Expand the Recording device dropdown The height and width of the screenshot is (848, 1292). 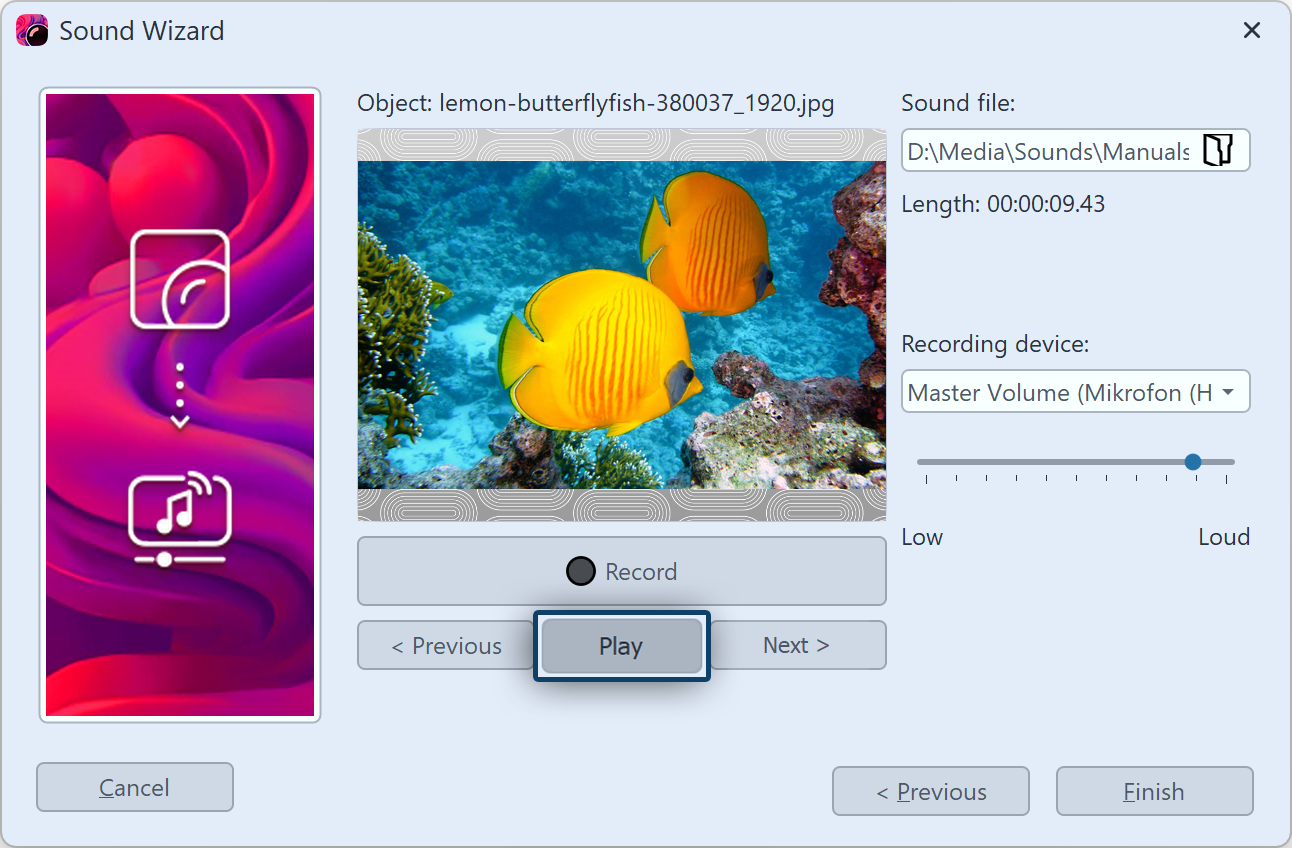point(1227,392)
